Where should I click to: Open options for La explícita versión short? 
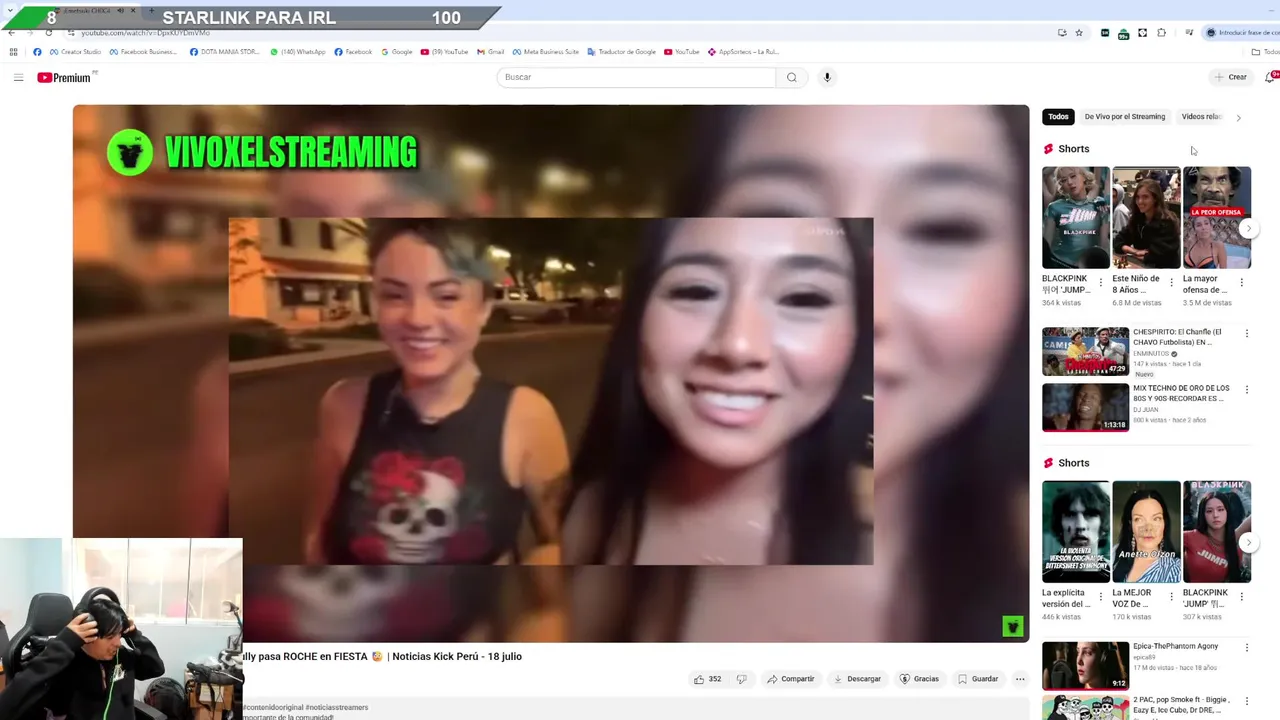tap(1101, 597)
